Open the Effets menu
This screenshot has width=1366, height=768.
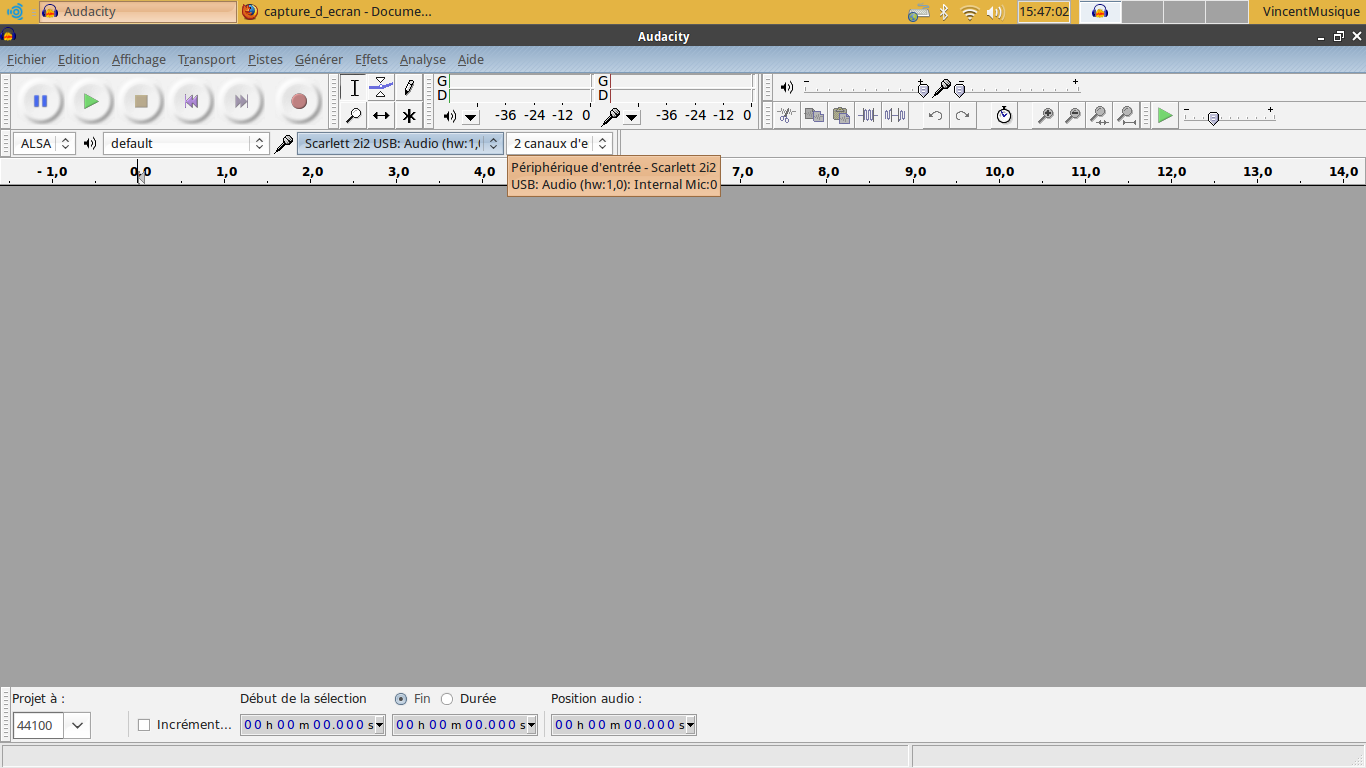pos(372,60)
